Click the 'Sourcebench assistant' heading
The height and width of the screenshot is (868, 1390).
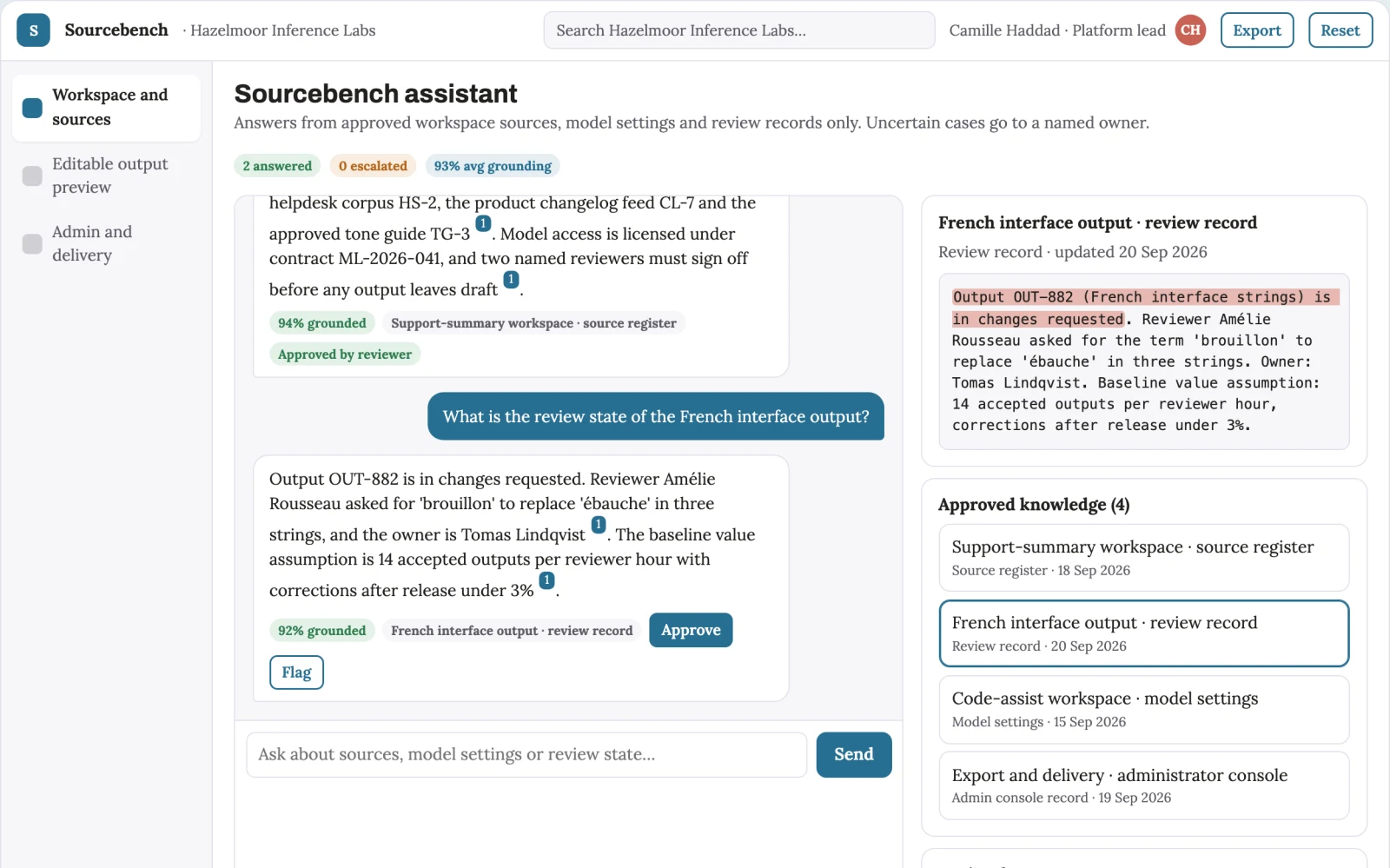375,94
